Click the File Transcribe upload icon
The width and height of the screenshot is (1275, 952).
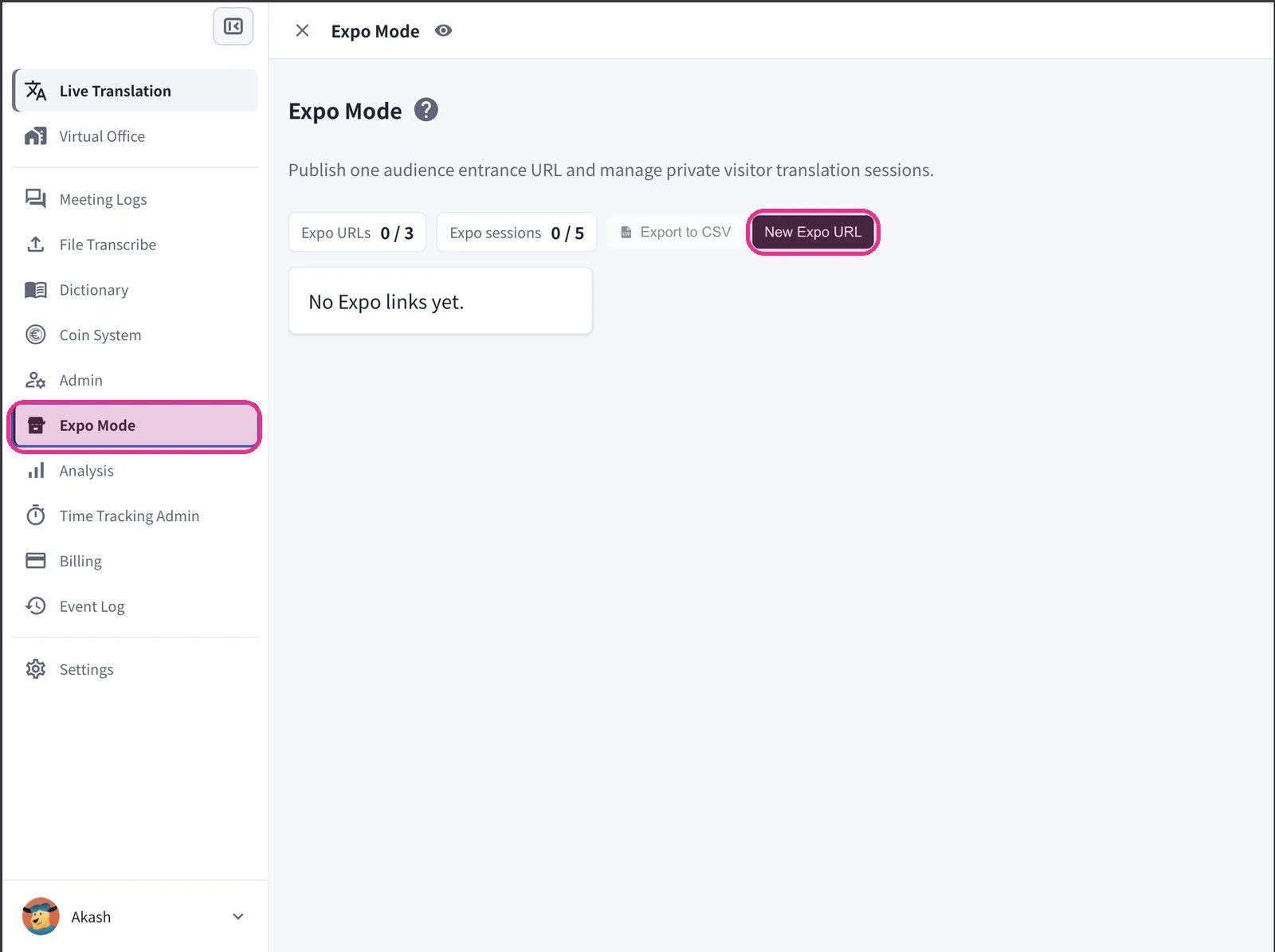click(36, 245)
